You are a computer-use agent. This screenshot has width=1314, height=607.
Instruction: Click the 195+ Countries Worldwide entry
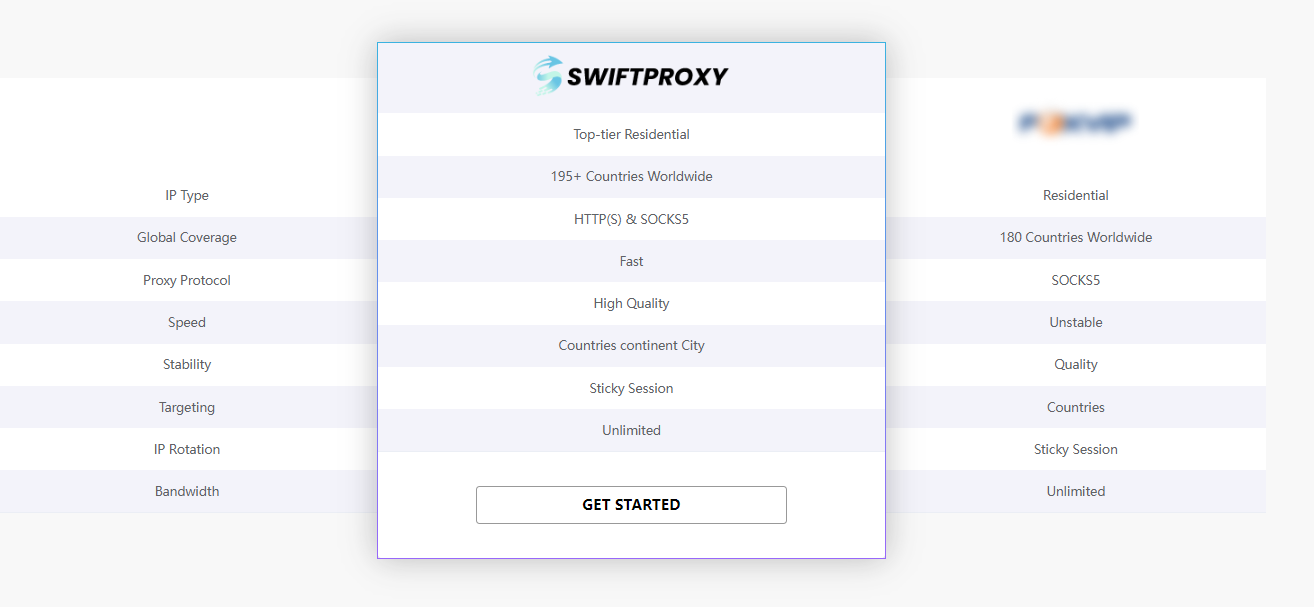pos(631,176)
